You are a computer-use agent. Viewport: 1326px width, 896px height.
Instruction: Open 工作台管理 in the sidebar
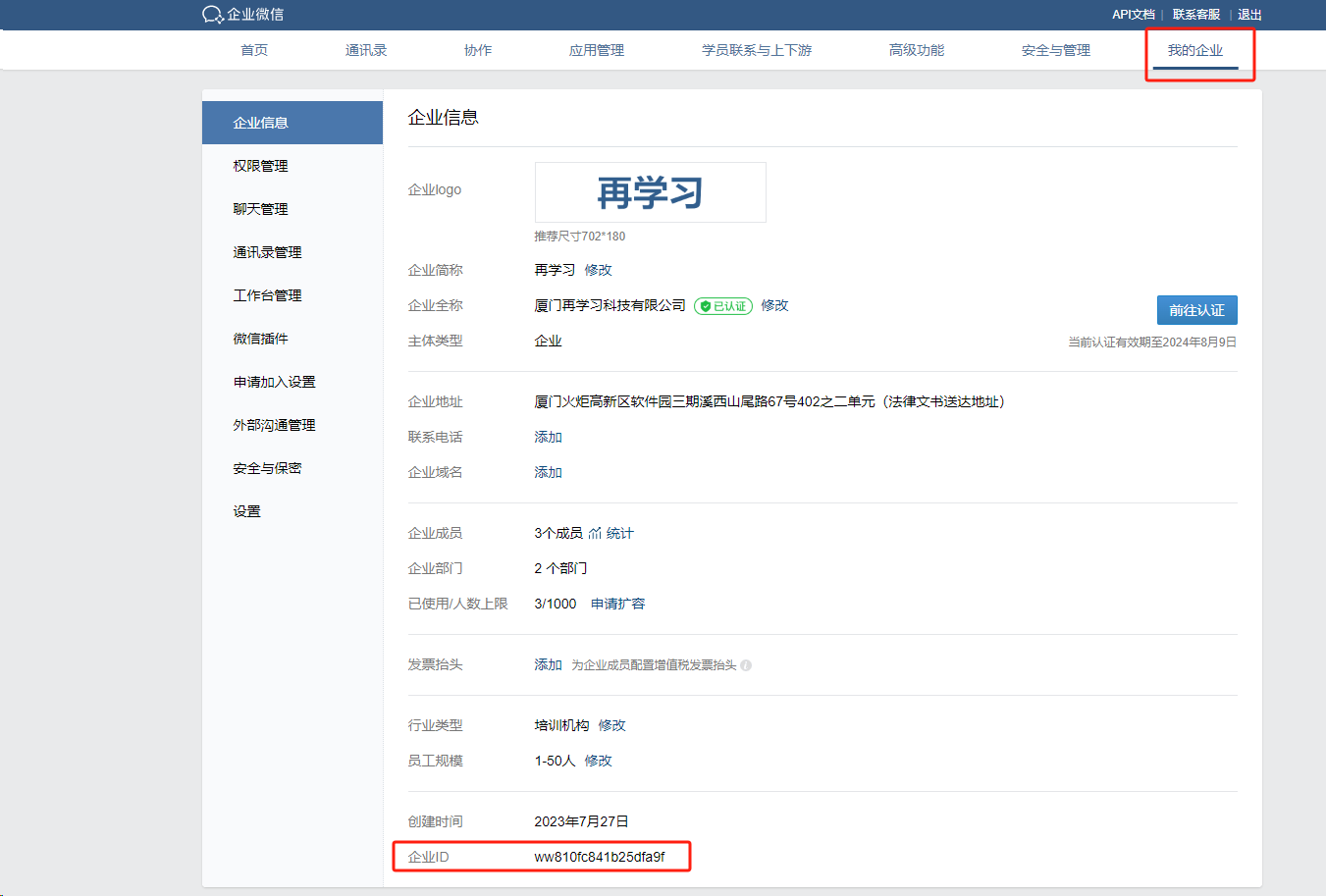292,295
